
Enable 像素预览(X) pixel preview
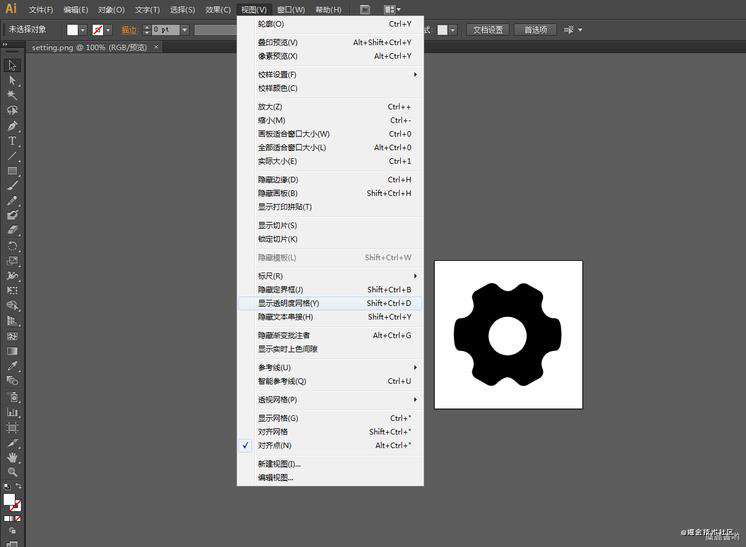coord(330,56)
